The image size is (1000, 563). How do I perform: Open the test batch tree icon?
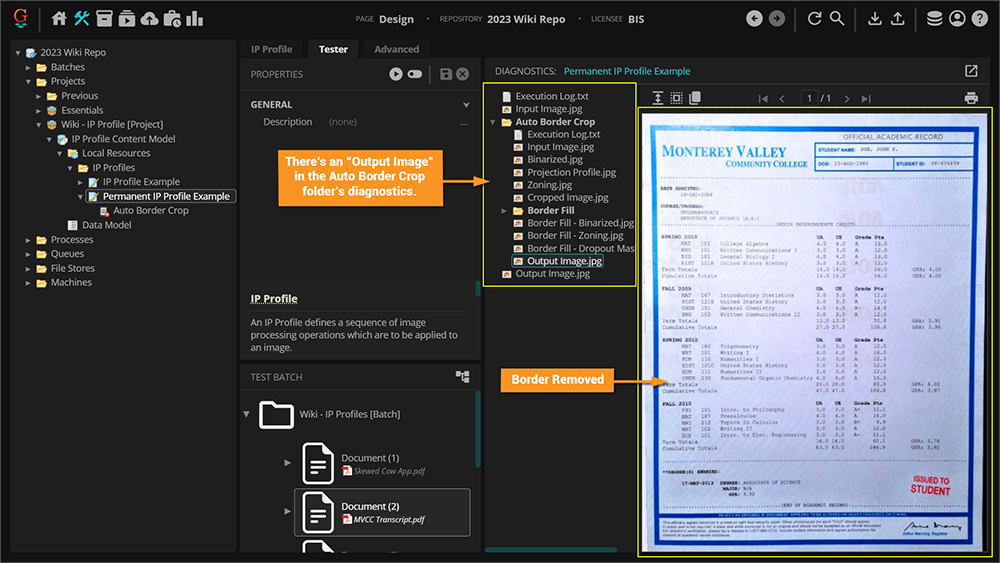462,377
